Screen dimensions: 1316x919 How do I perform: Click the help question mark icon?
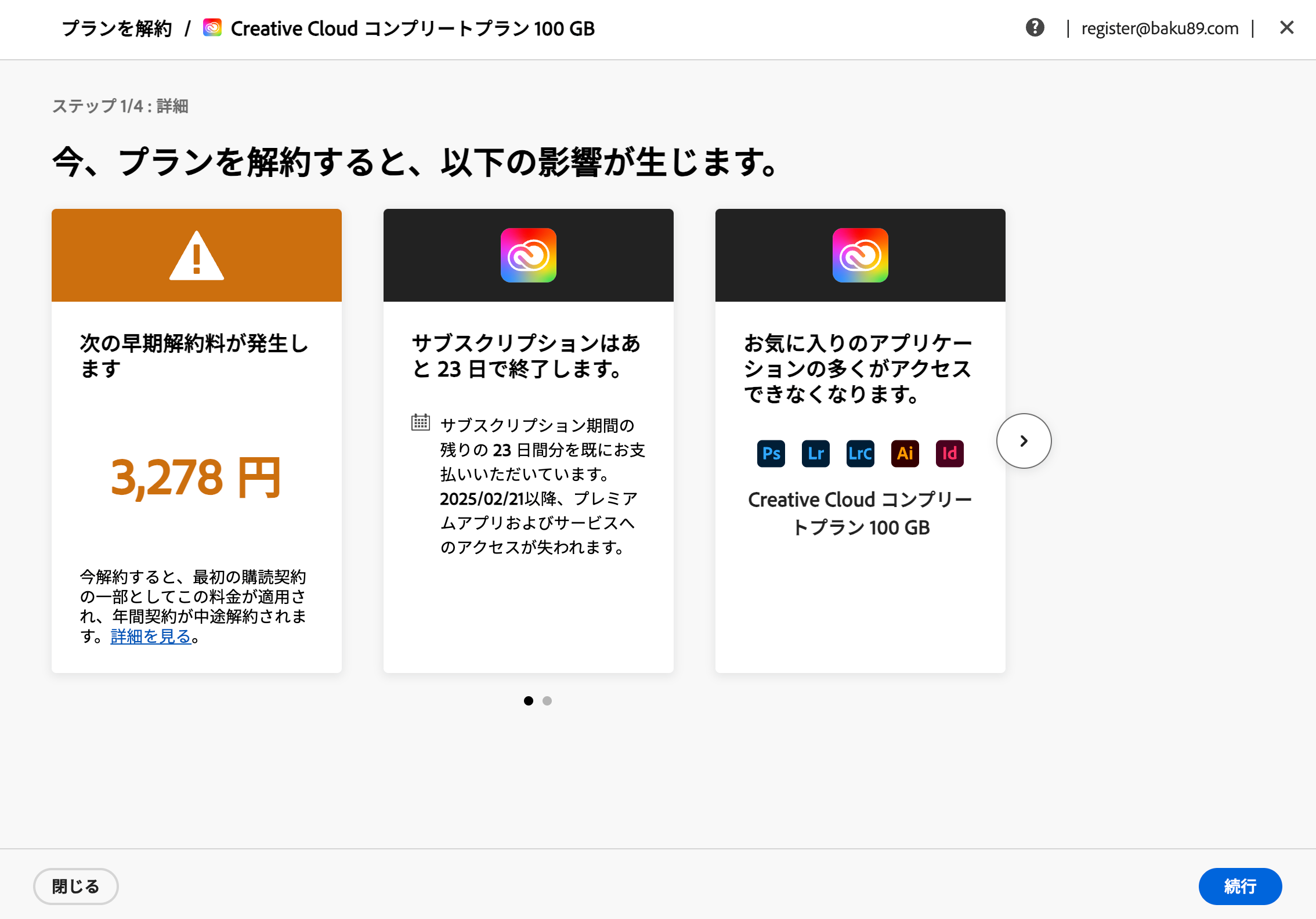coord(1035,27)
